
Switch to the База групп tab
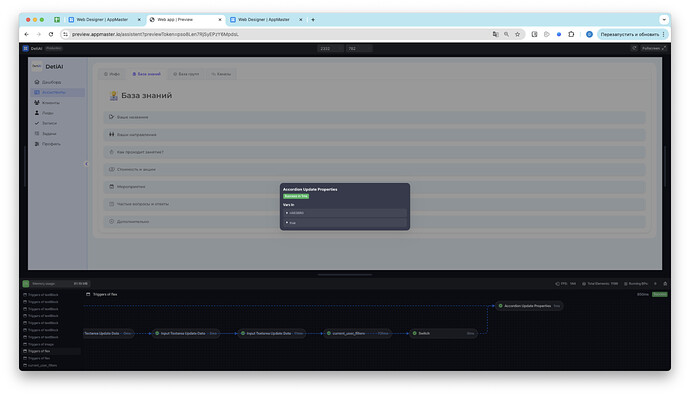pos(186,74)
